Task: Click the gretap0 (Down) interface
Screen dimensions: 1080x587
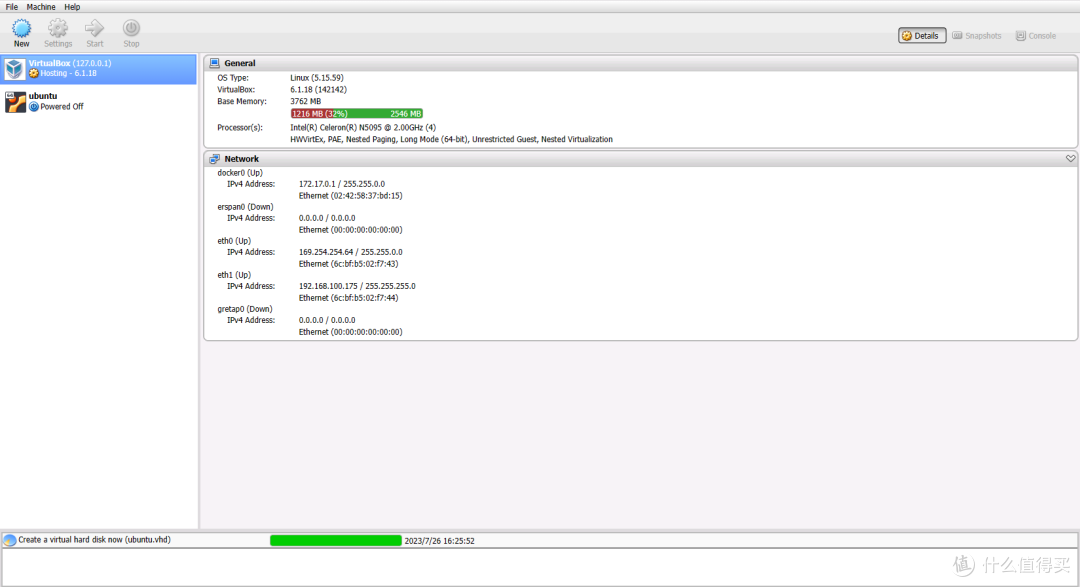Action: [x=245, y=309]
